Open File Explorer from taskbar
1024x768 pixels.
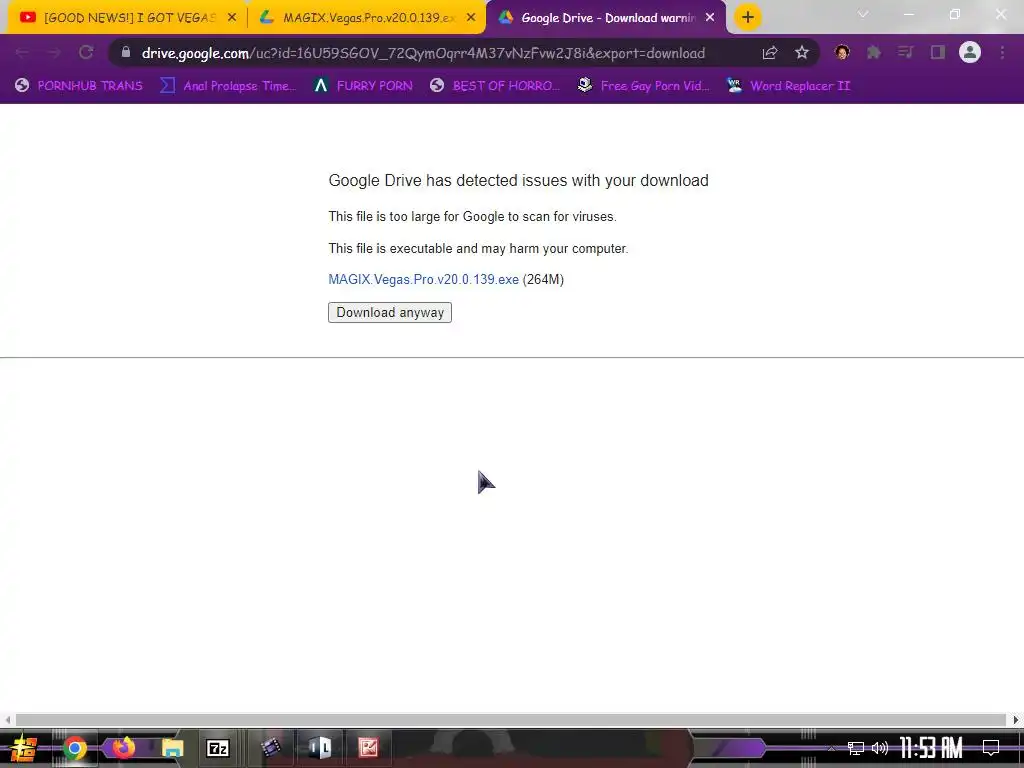click(172, 748)
